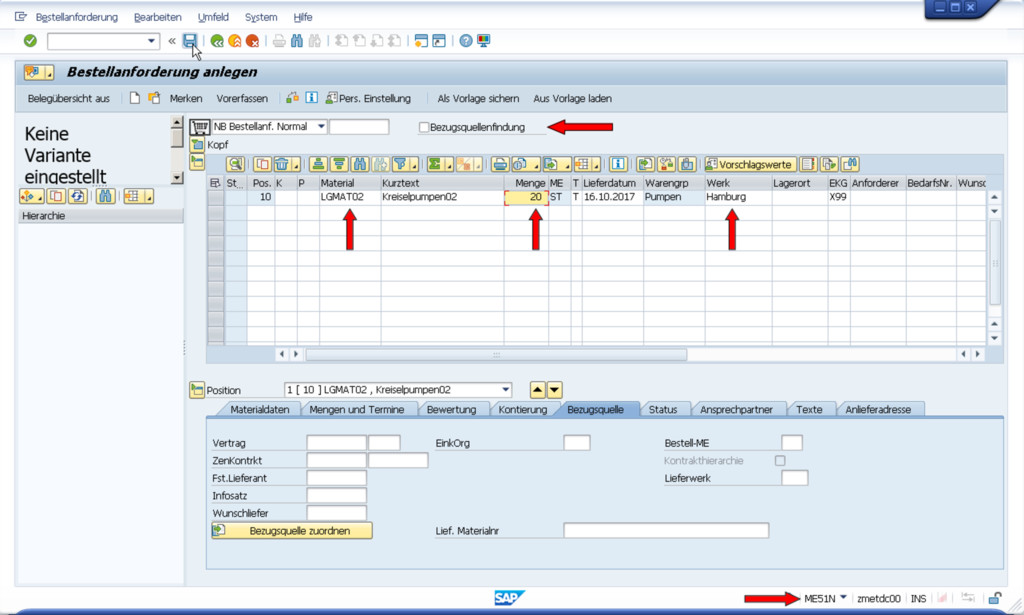Expand the Position item dropdown list

(505, 390)
